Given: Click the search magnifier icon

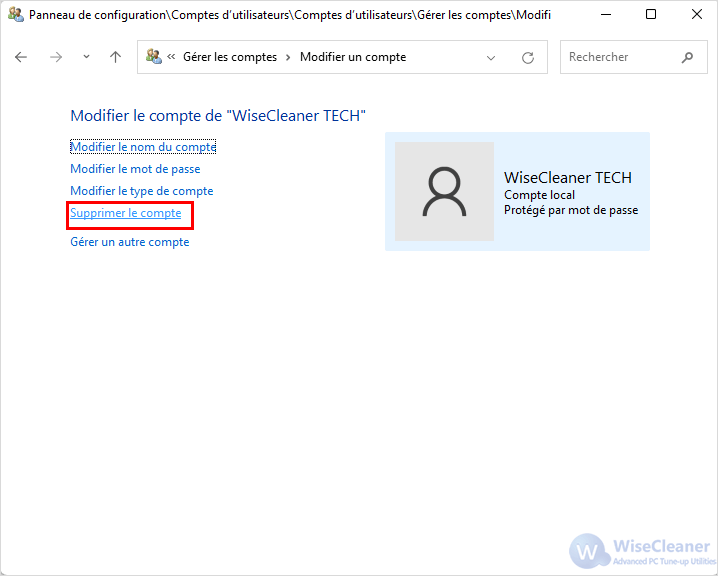Looking at the screenshot, I should (687, 57).
